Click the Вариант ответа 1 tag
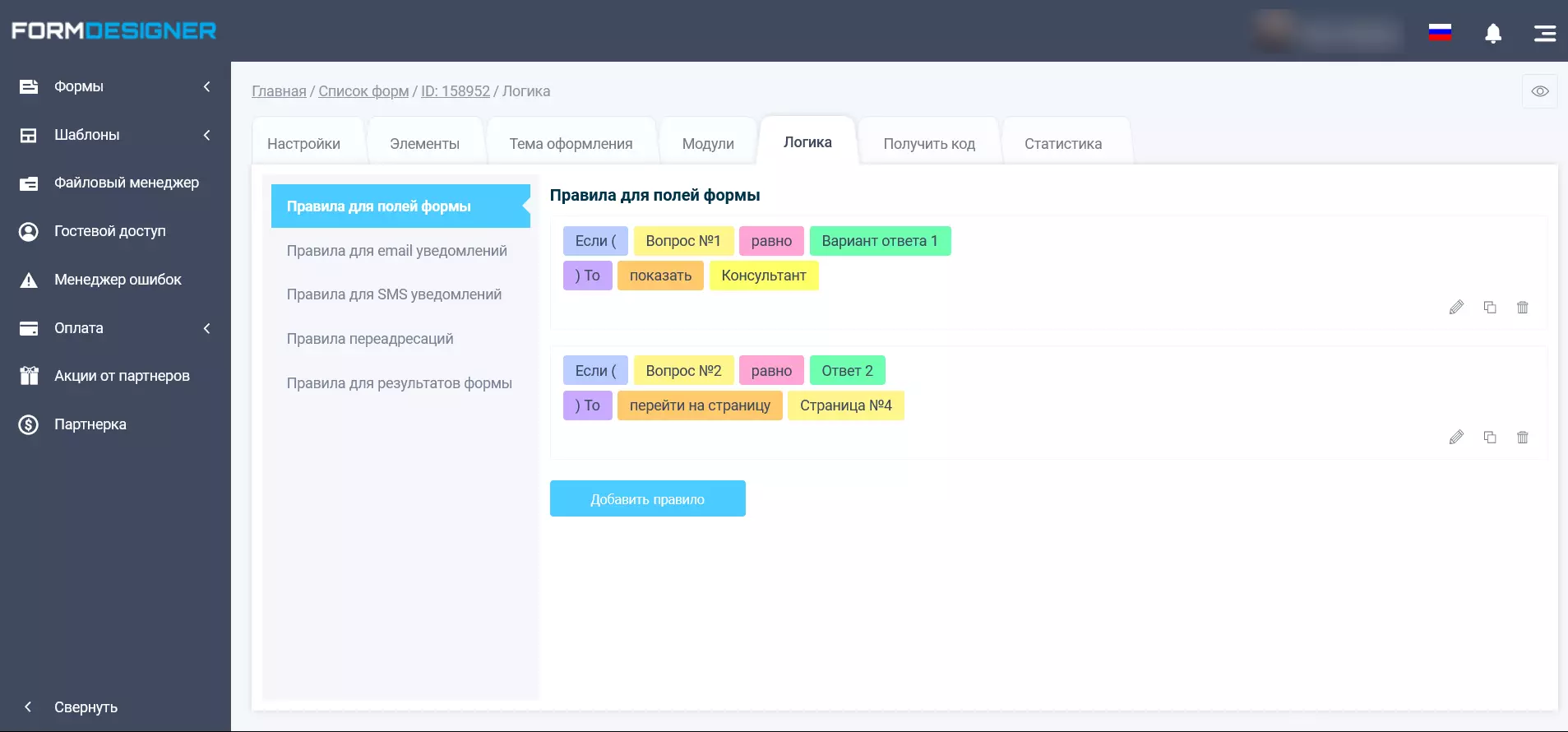Screen dimensions: 1568x732 [x=880, y=241]
